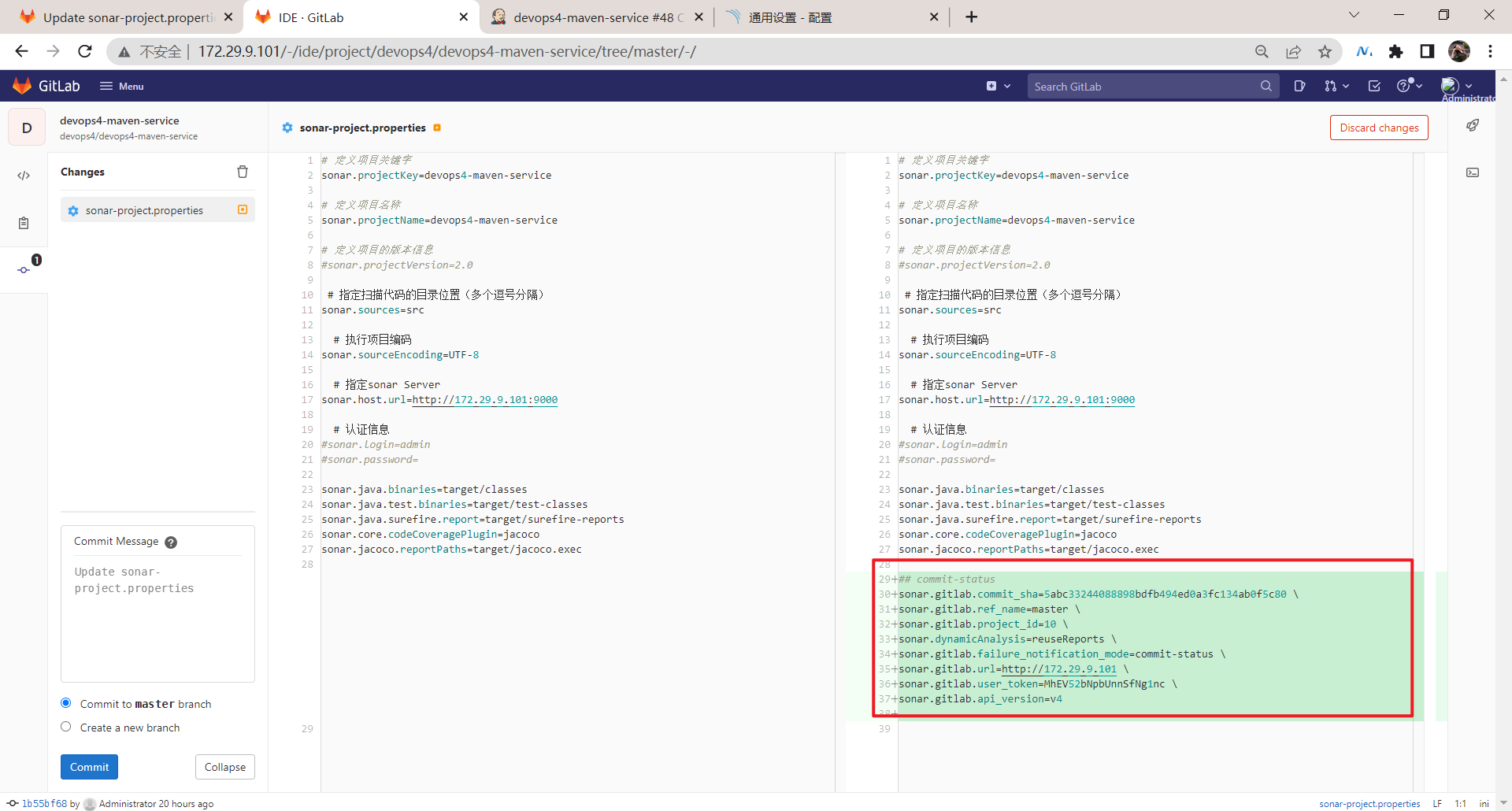The width and height of the screenshot is (1512, 811).
Task: Open the Commit view with 1 change
Action: (x=24, y=269)
